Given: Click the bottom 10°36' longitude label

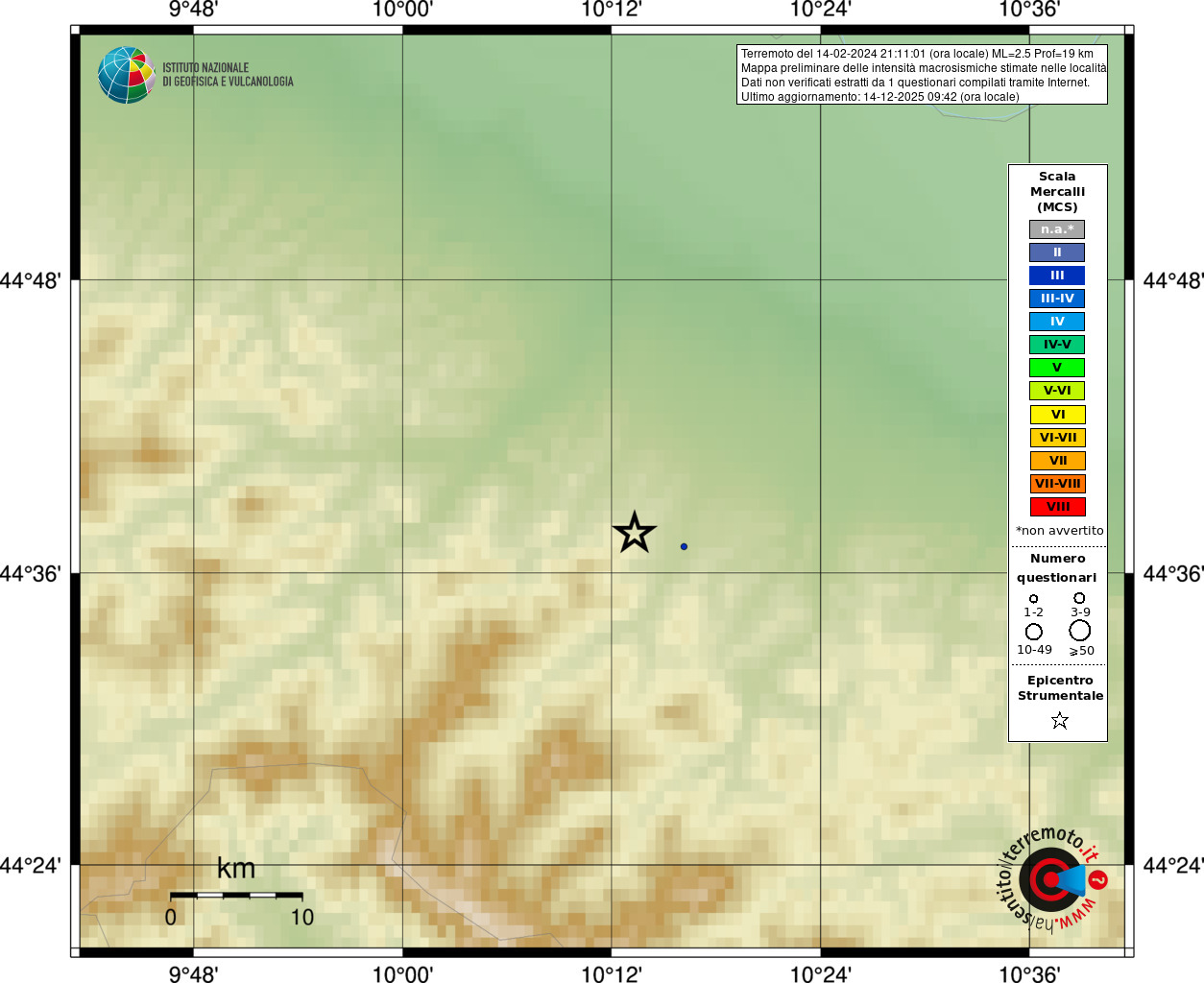Looking at the screenshot, I should (x=1029, y=973).
